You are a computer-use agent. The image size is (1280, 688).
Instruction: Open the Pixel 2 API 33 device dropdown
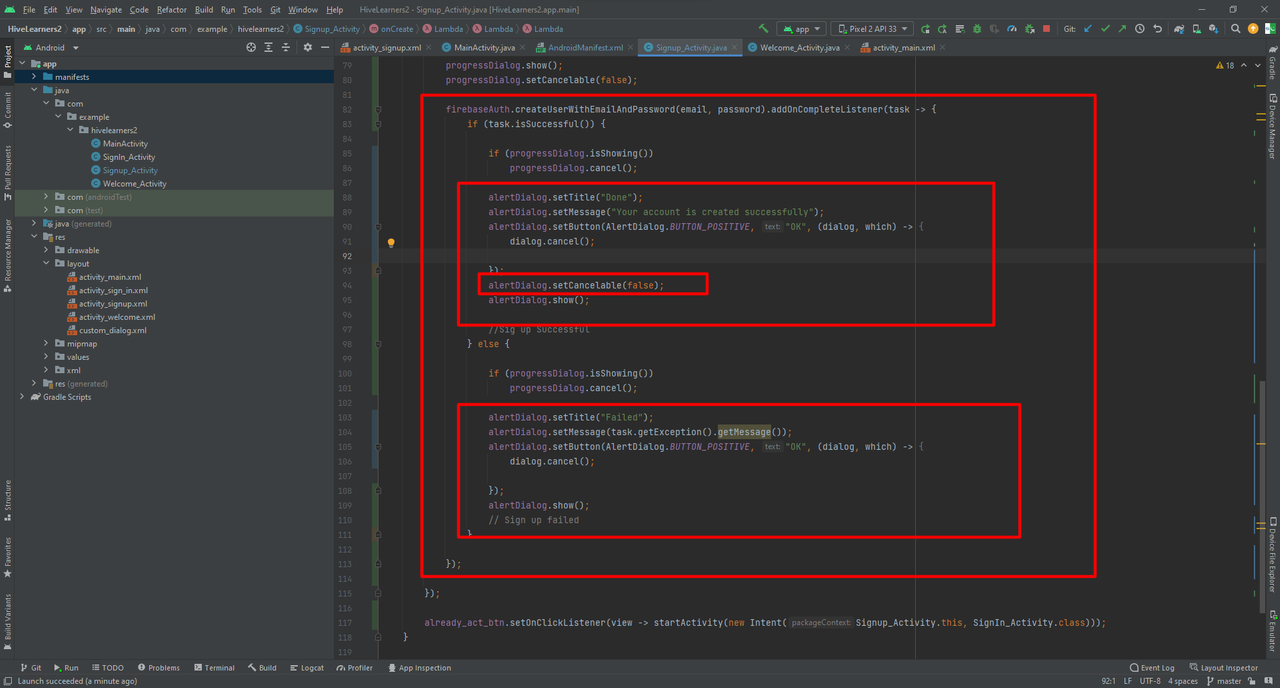click(x=872, y=29)
